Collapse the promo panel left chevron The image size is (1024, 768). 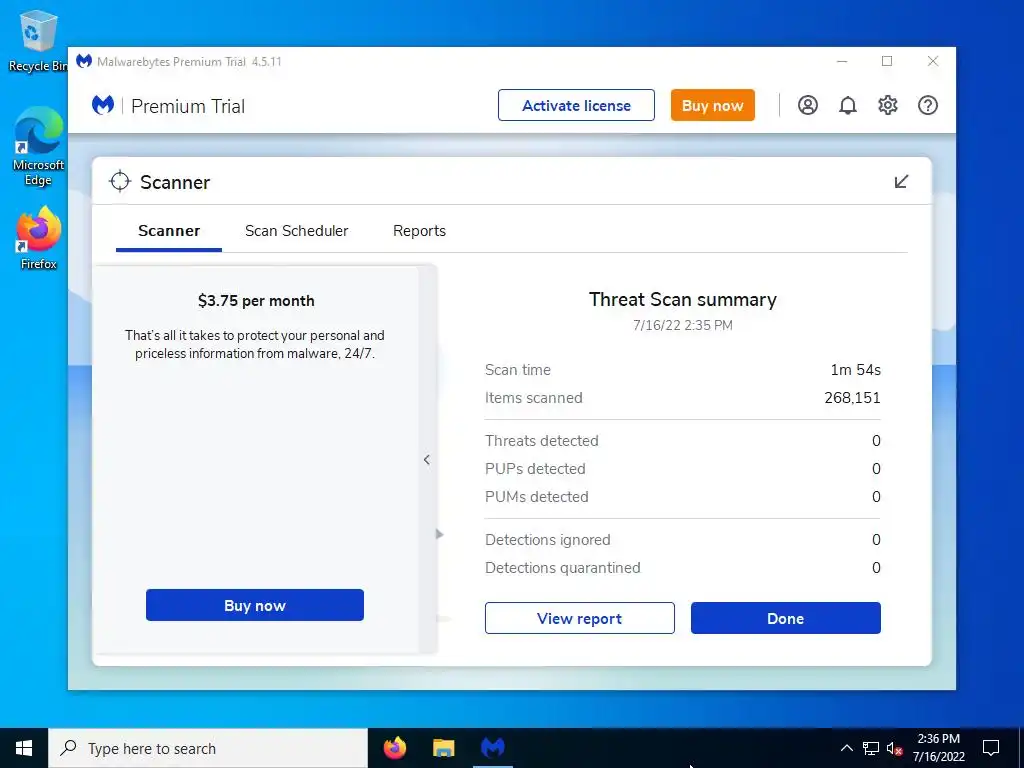click(426, 460)
